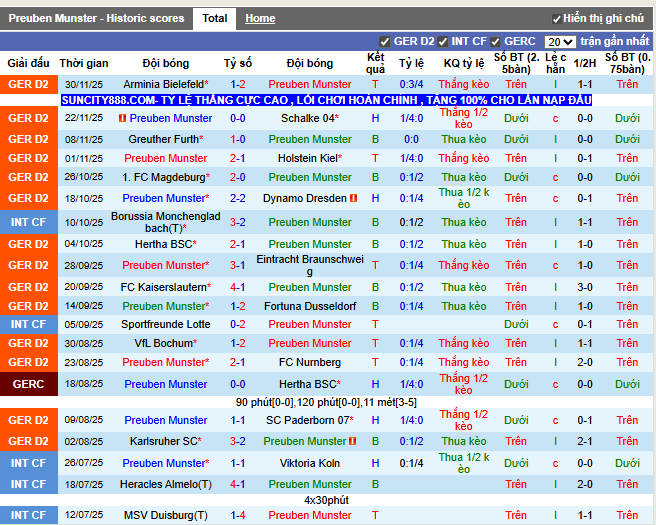This screenshot has width=656, height=525.
Task: Click GER D2 badge on 30/11/25 row
Action: (28, 84)
